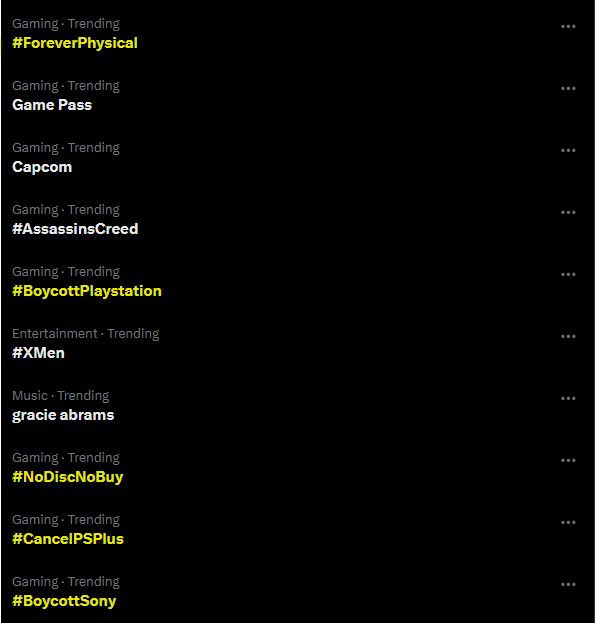The width and height of the screenshot is (595, 623).
Task: Select the #NoDiscNoBuy hashtag
Action: 68,477
